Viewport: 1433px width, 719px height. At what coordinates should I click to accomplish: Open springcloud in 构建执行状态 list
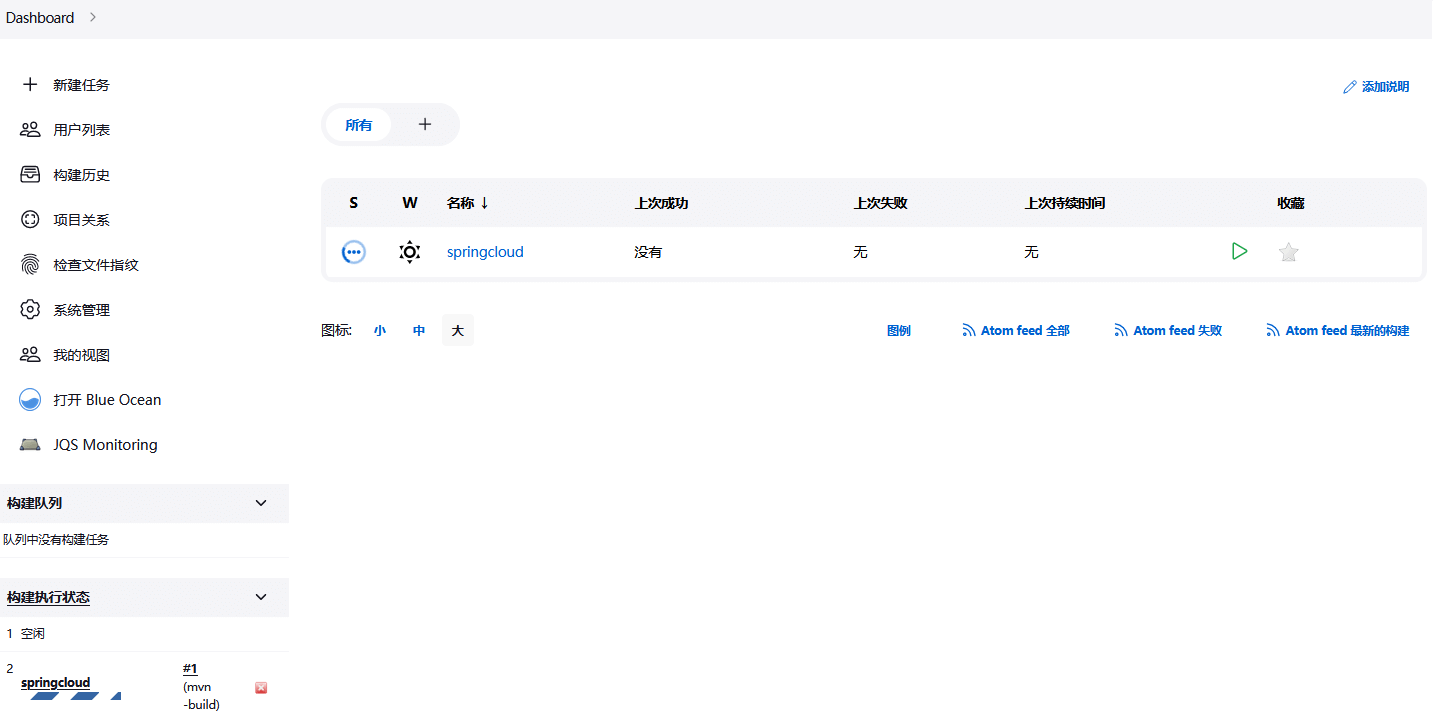pyautogui.click(x=55, y=683)
